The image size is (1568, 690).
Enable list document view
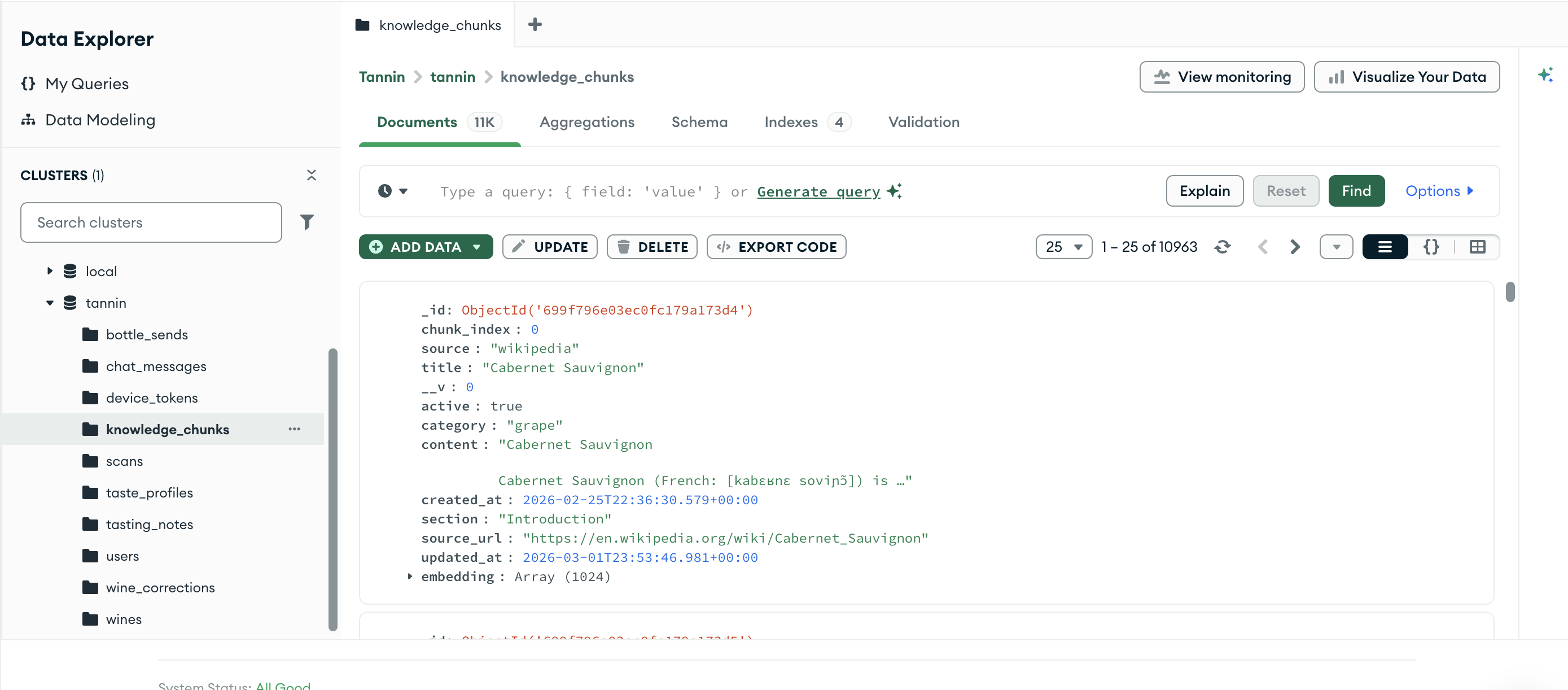pyautogui.click(x=1385, y=247)
